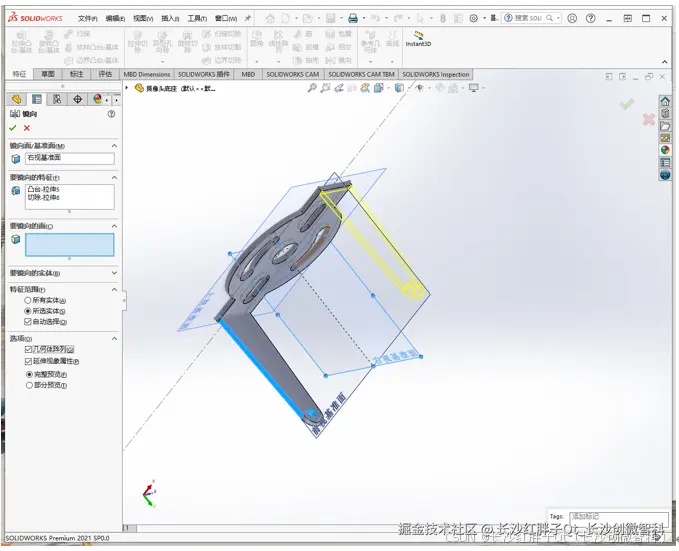Click the SOLIDWORKS search box
The image size is (679, 551).
(532, 18)
